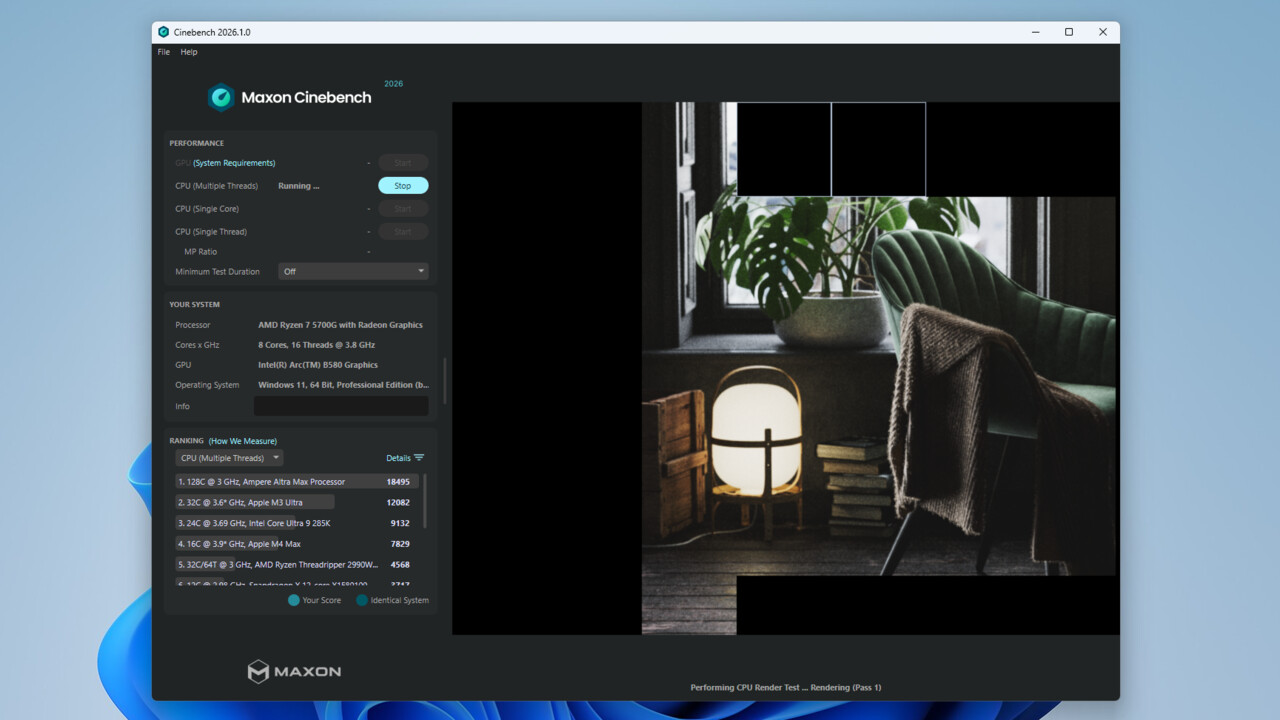Screen dimensions: 1280x720
Task: Click the Start button in the GPU row
Action: click(x=403, y=163)
